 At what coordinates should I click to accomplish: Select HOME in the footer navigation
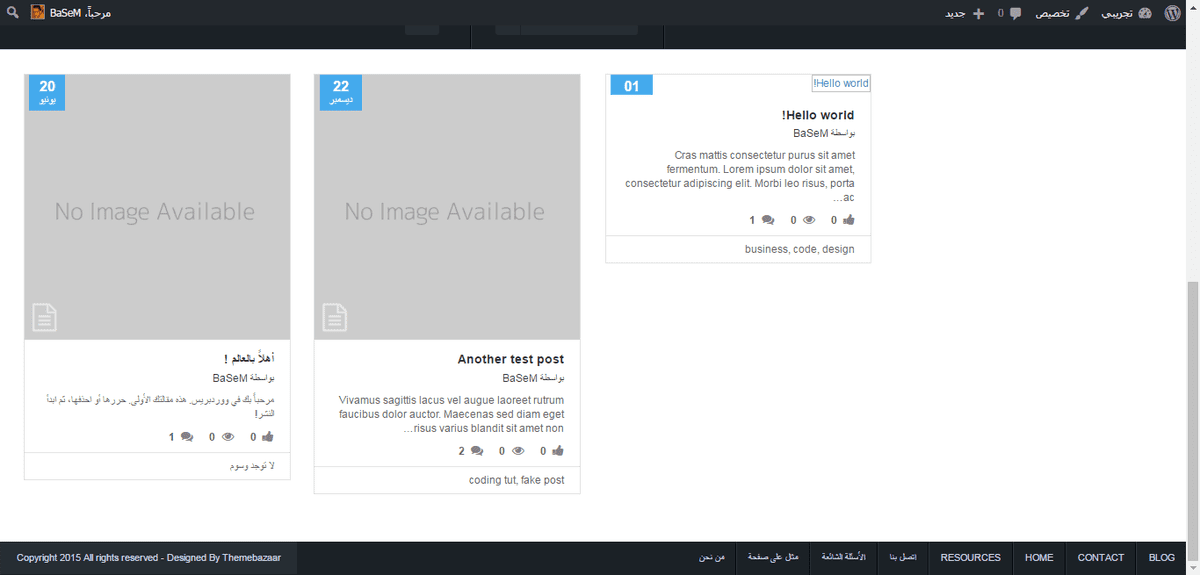(1039, 557)
